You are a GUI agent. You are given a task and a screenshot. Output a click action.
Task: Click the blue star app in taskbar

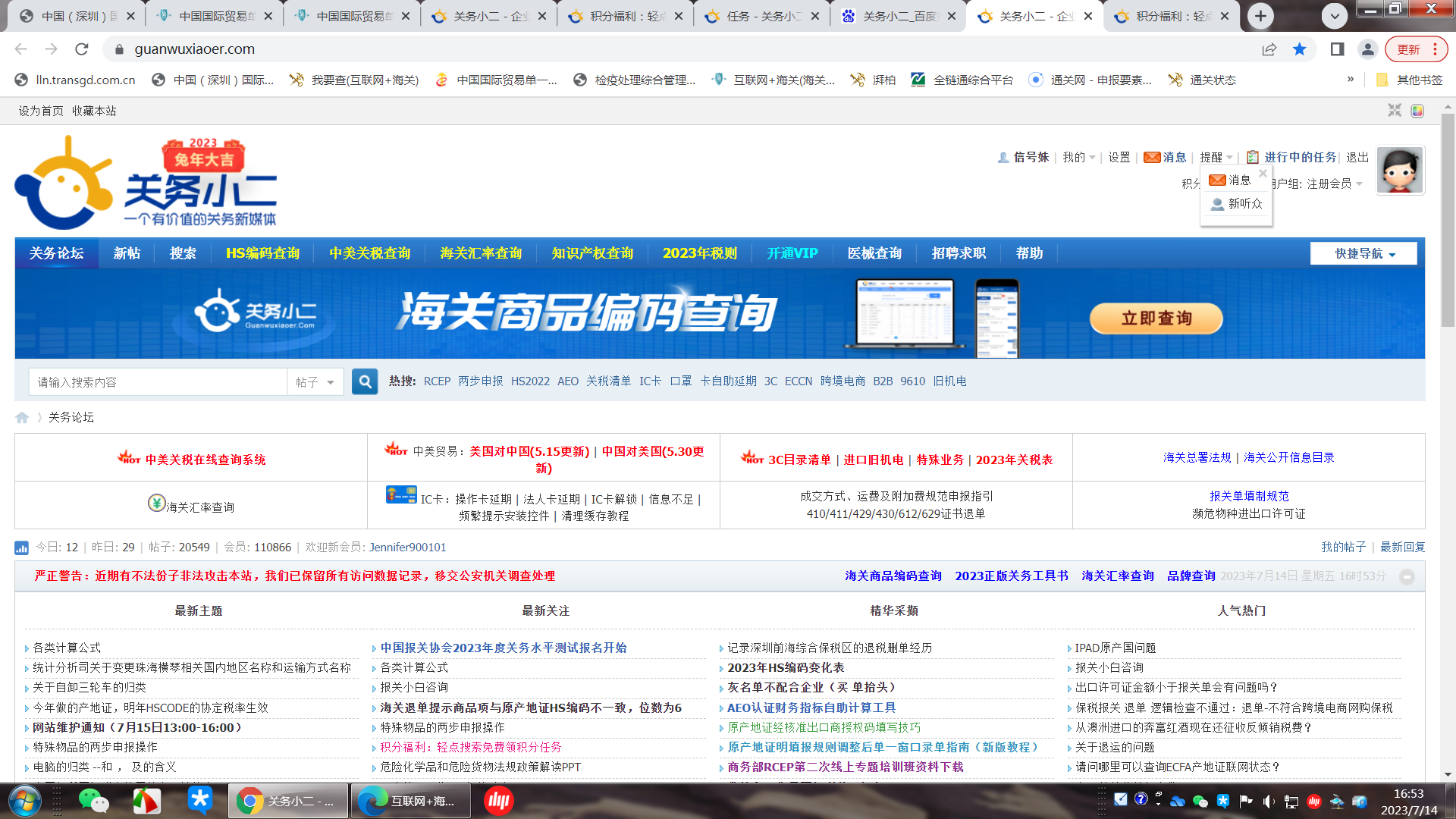coord(200,801)
